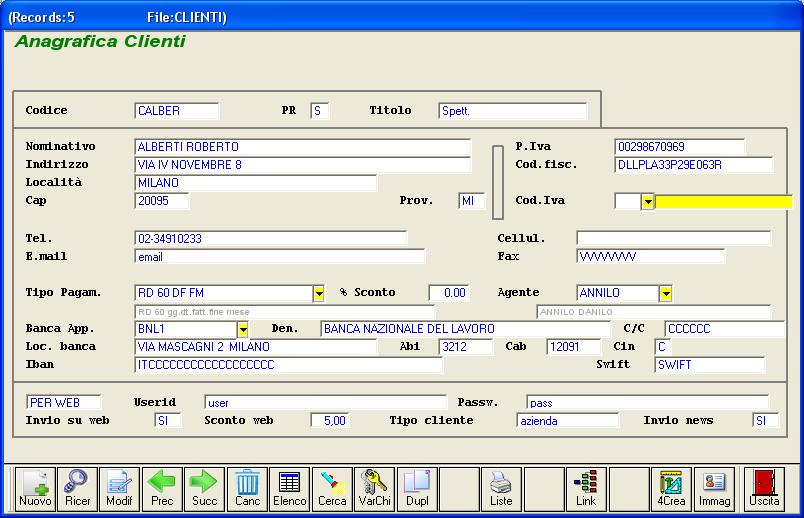Click the Indirizzo field VIA IV NOVEMBRE 8
This screenshot has height=518, width=804.
pos(303,165)
